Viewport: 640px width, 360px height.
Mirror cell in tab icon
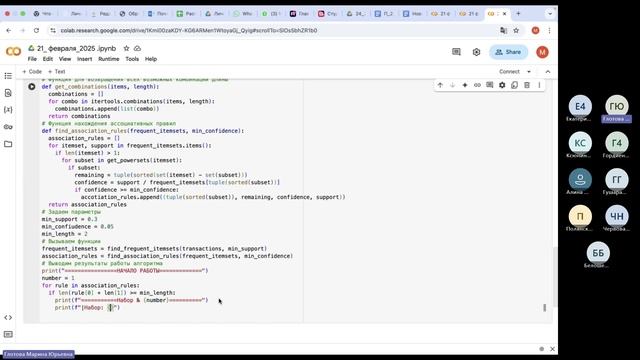pyautogui.click(x=514, y=85)
